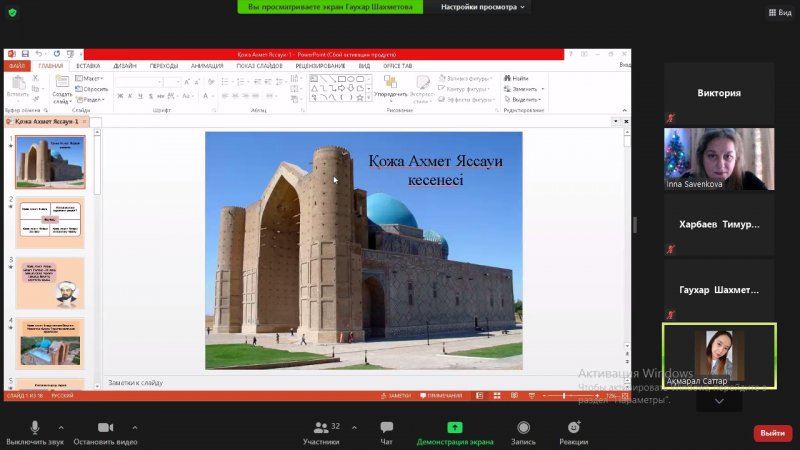
Task: Open the Раздел section dropdown
Action: 90,99
